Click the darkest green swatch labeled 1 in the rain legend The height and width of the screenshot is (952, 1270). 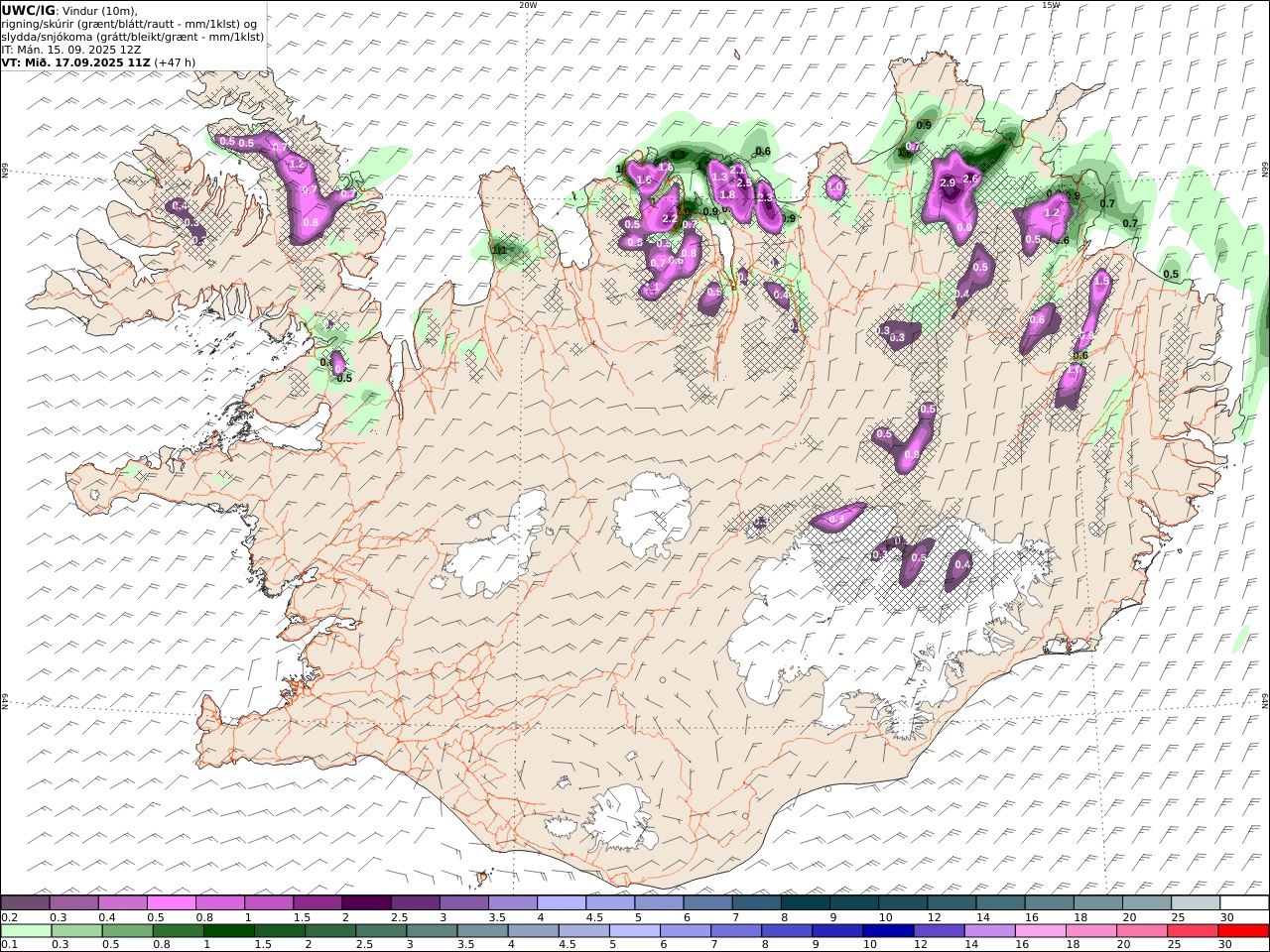pos(228,931)
